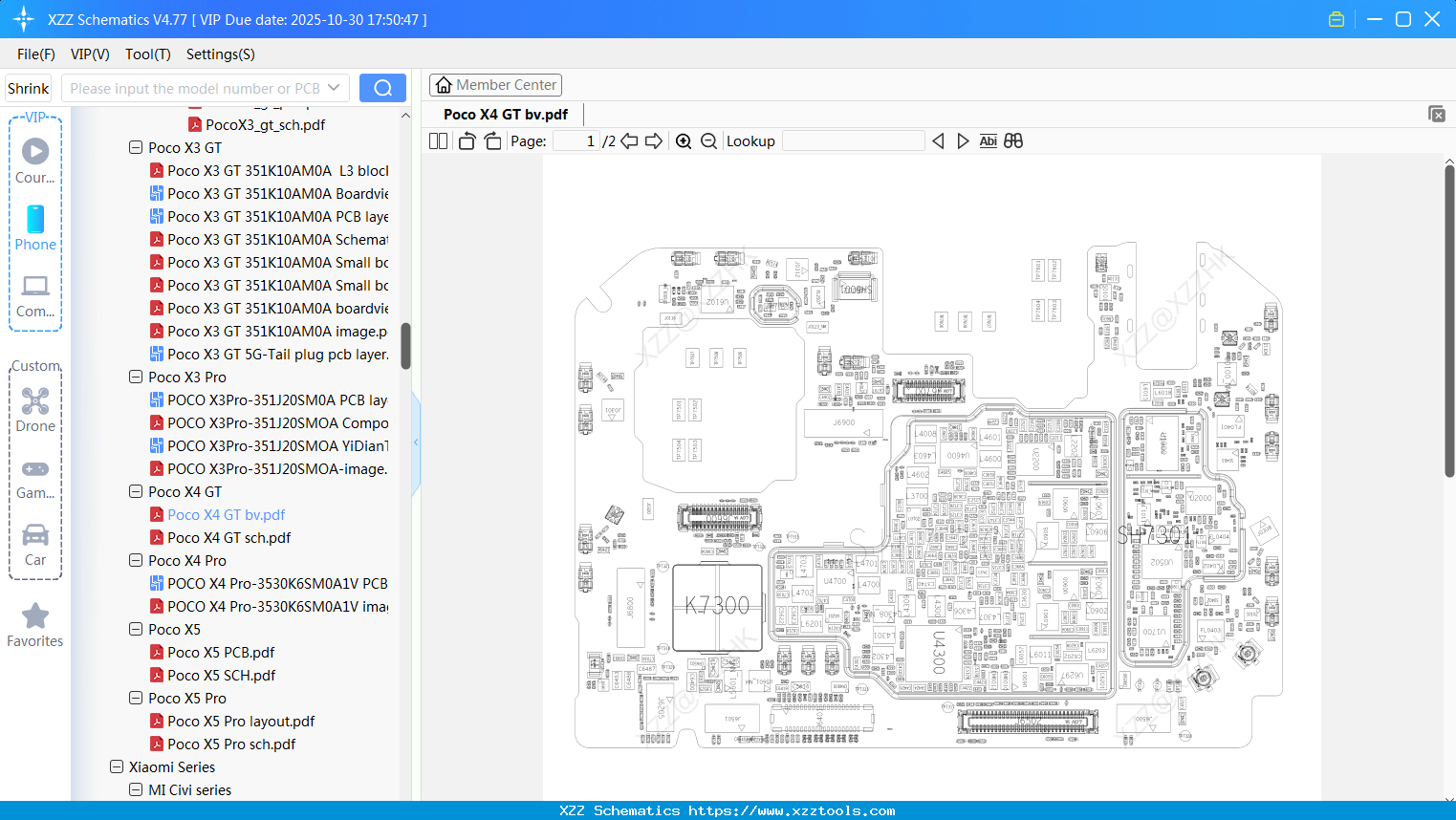The height and width of the screenshot is (820, 1456).
Task: Go to next PDF page arrow
Action: 654,140
